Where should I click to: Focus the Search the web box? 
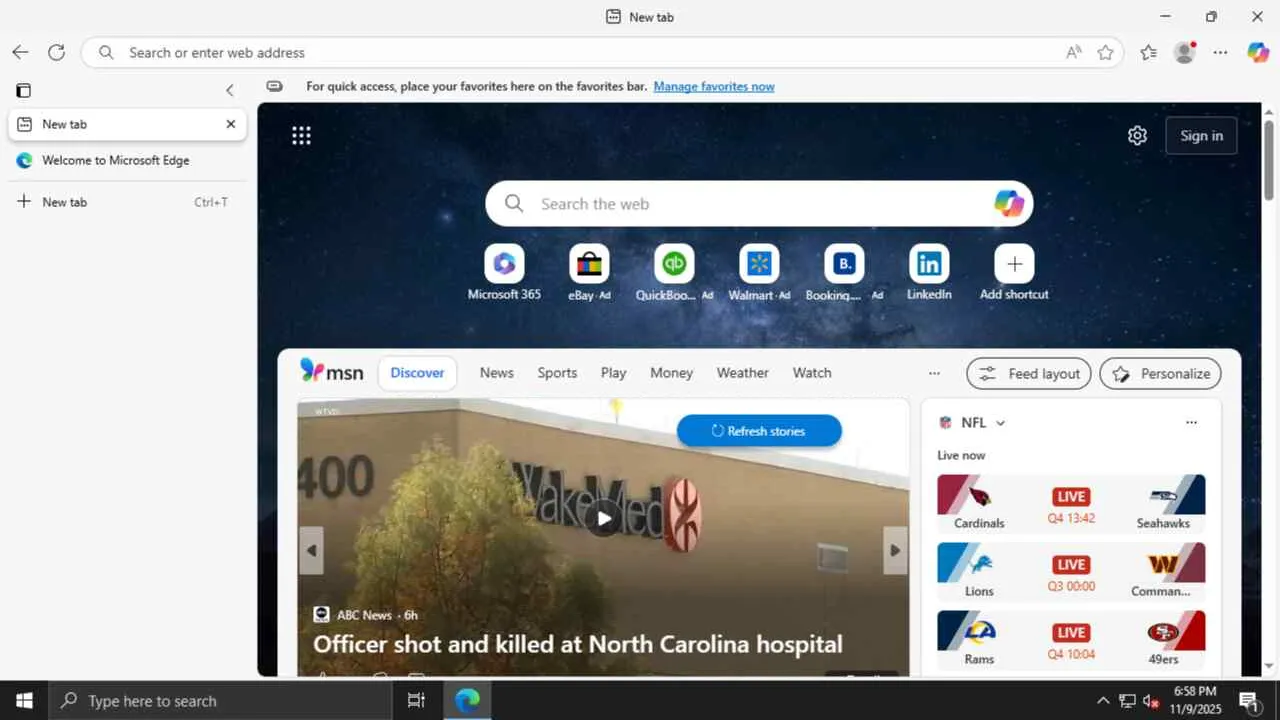coord(759,204)
